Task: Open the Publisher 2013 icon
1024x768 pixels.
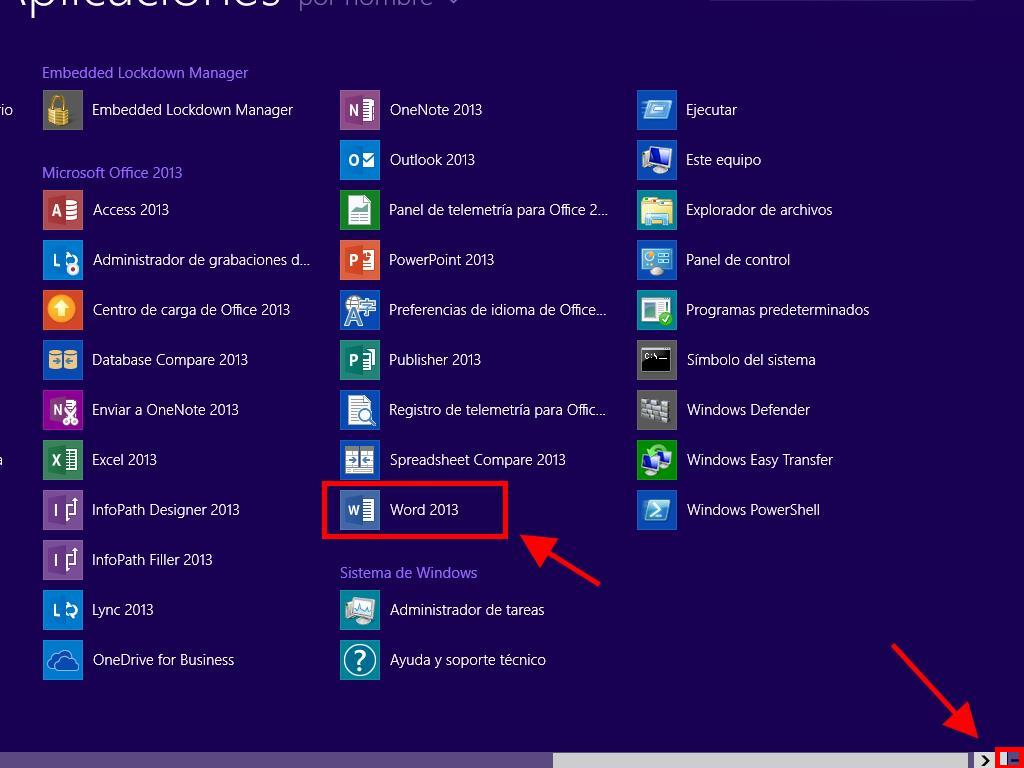Action: [360, 360]
